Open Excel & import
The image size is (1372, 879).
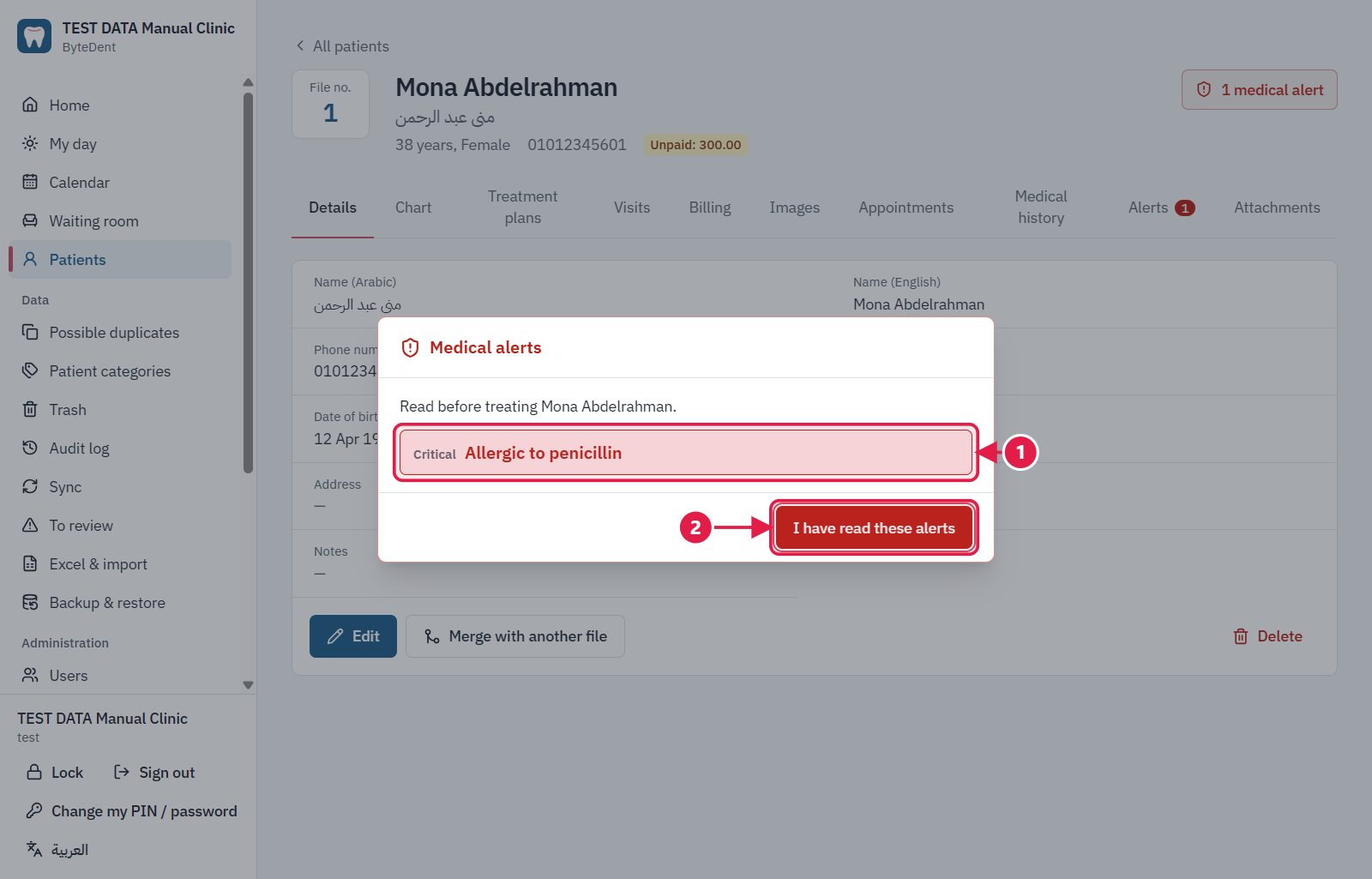click(x=120, y=563)
